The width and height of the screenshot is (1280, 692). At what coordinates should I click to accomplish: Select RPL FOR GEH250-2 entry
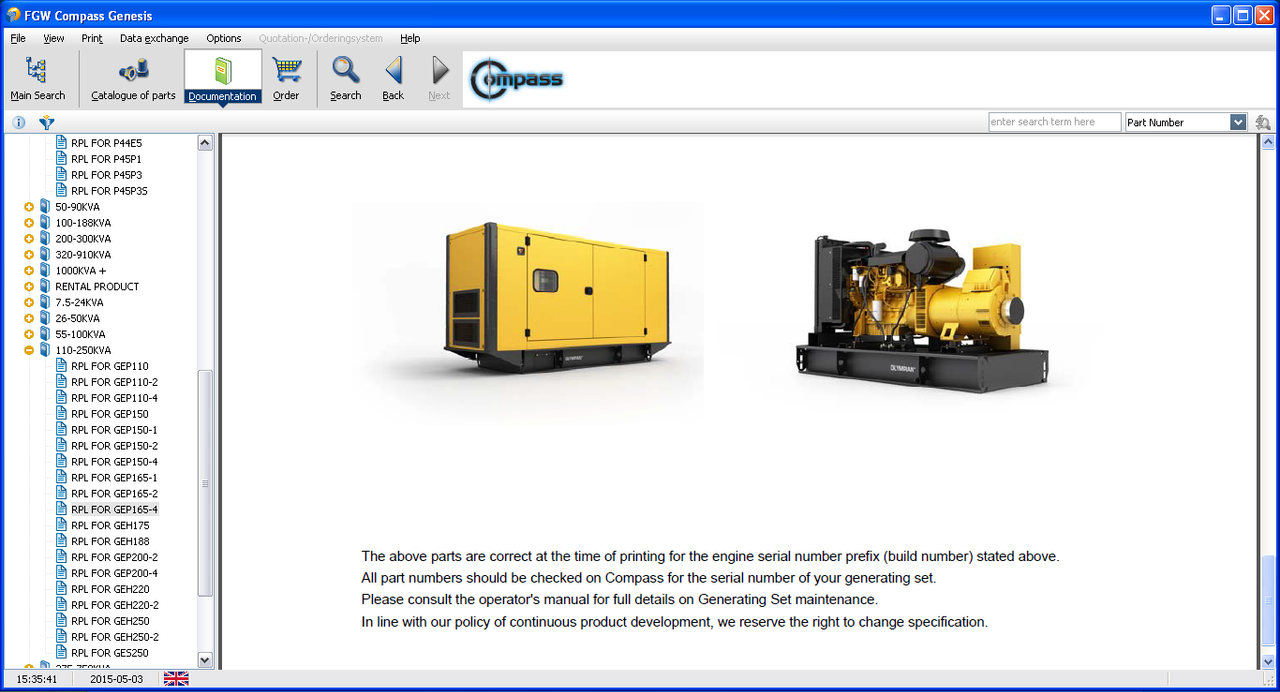pos(115,636)
